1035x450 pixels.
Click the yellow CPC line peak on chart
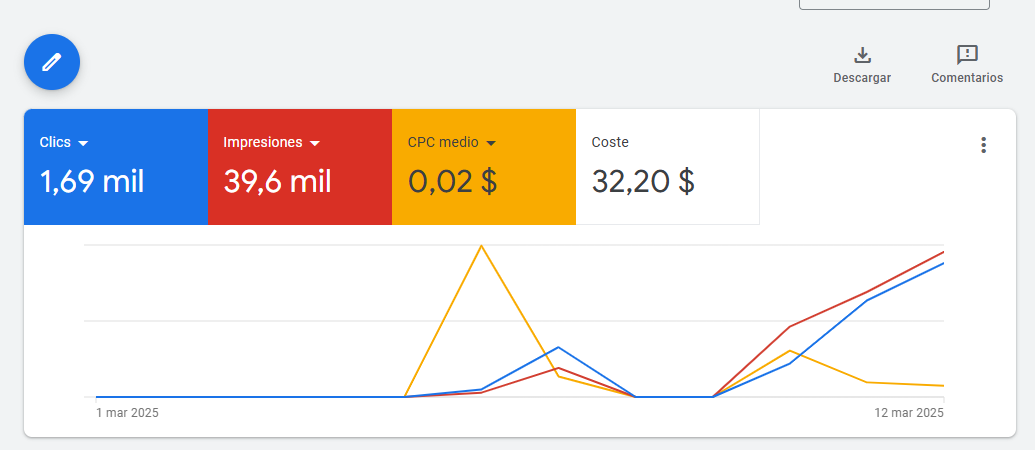pyautogui.click(x=481, y=246)
